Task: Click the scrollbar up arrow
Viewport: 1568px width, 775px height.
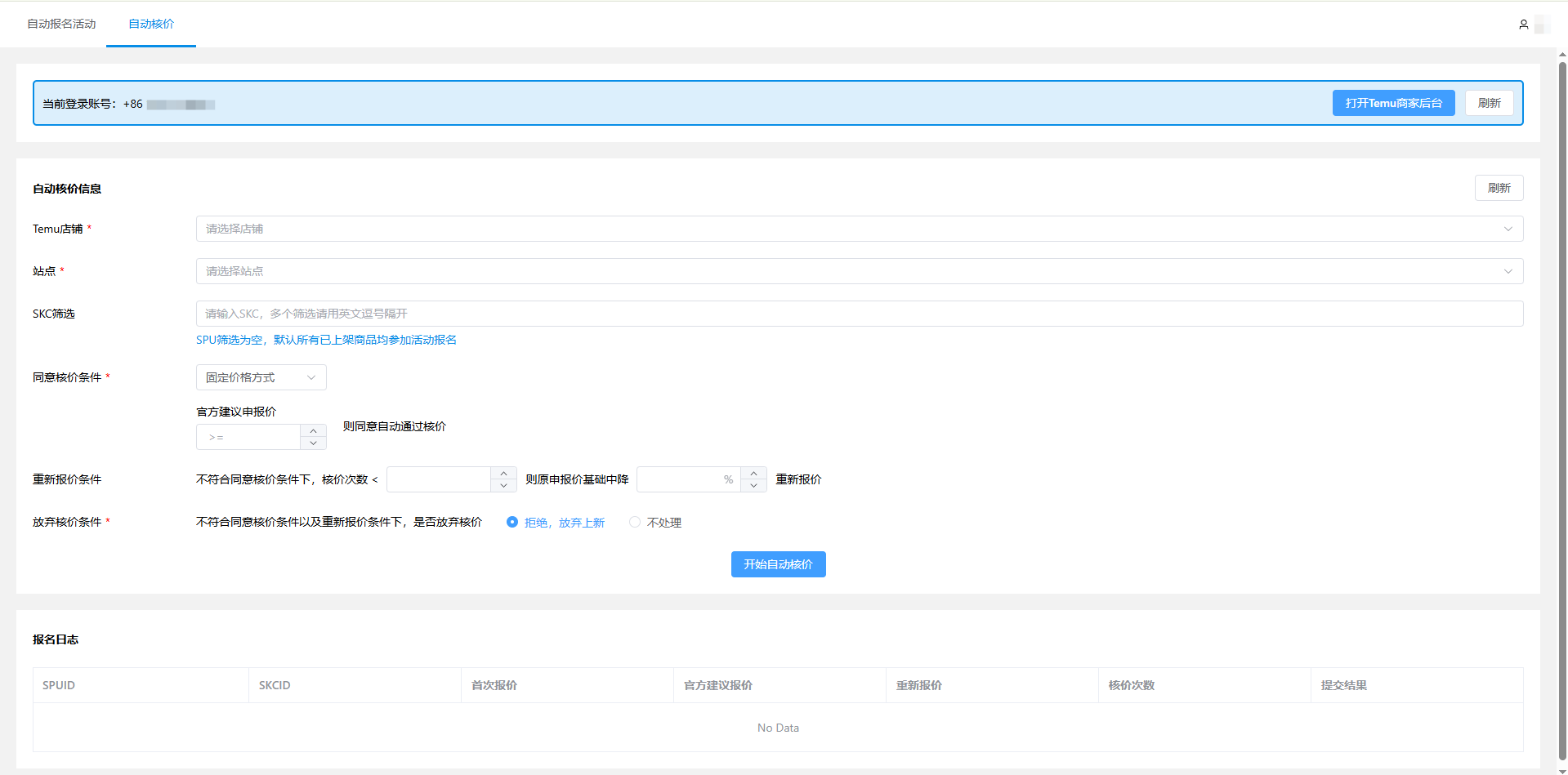Action: 1562,55
